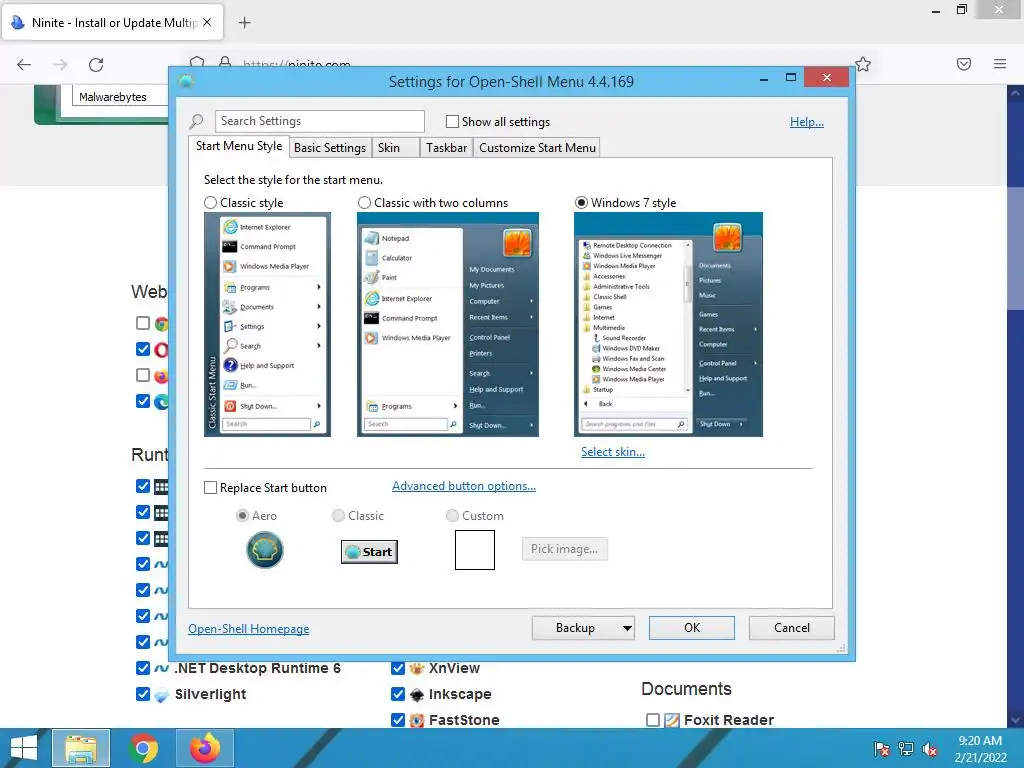This screenshot has width=1024, height=768.
Task: Click the Windows Start button
Action: pyautogui.click(x=24, y=748)
